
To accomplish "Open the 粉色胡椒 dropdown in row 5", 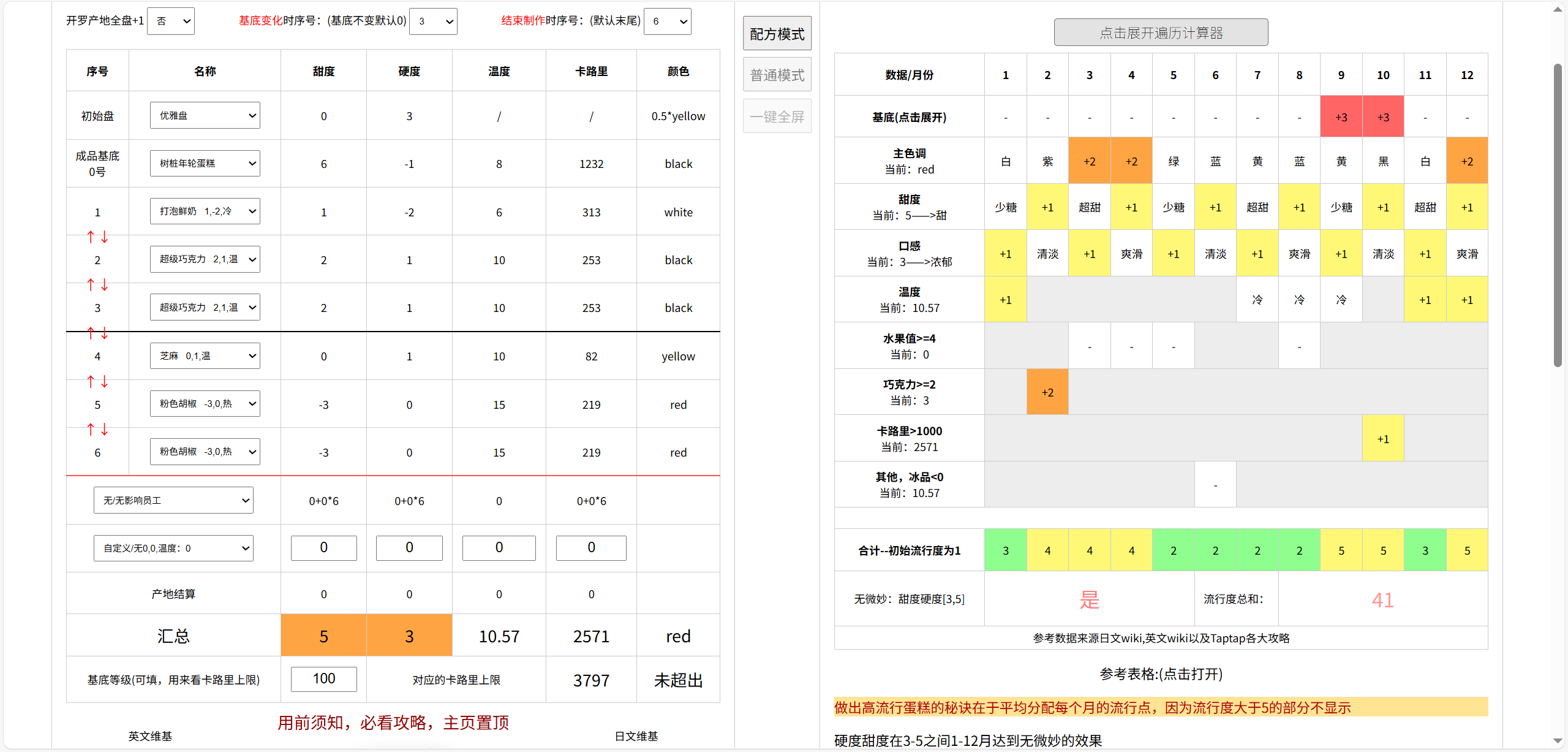I will [x=205, y=403].
